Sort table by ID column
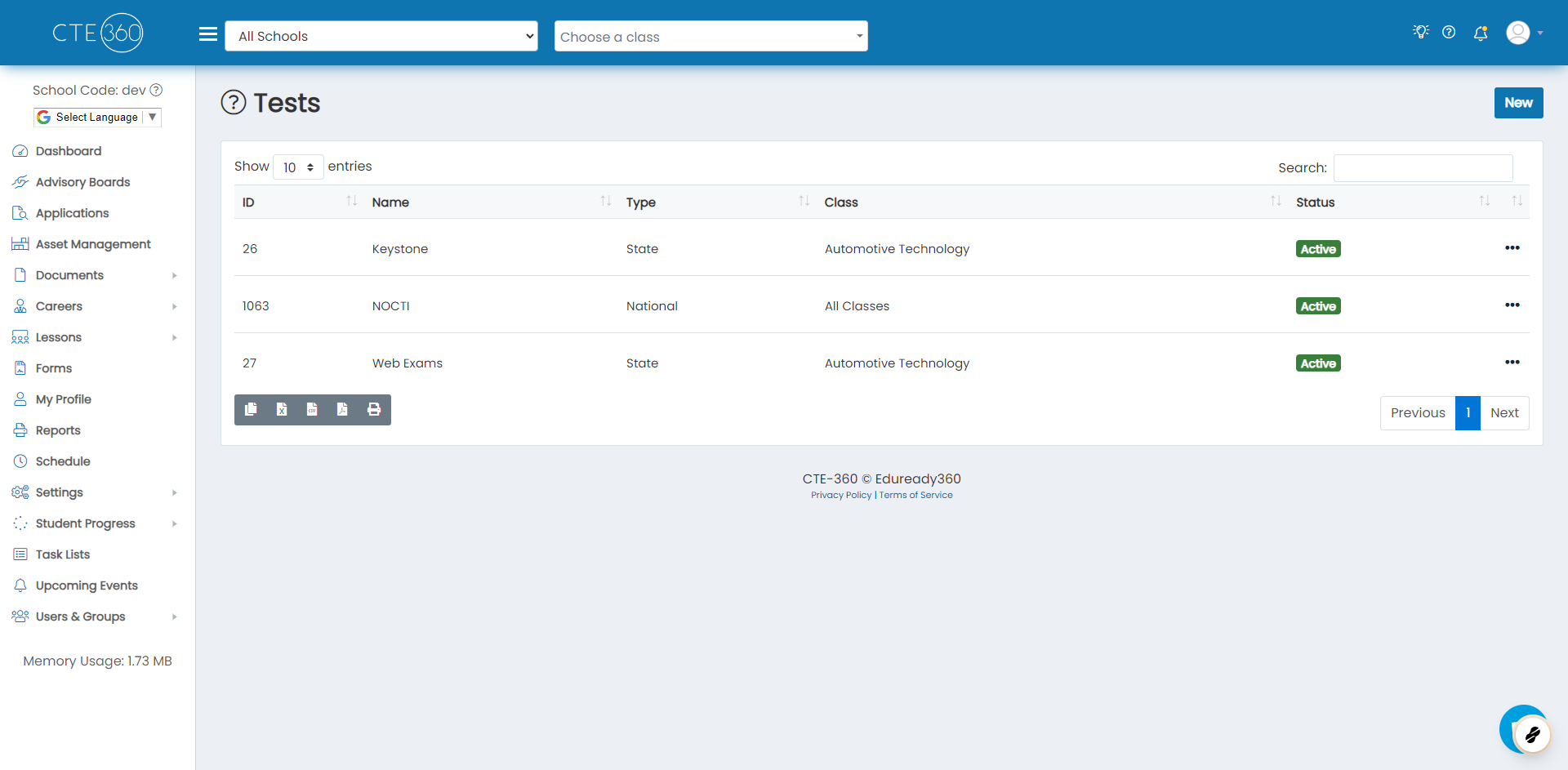 tap(300, 202)
